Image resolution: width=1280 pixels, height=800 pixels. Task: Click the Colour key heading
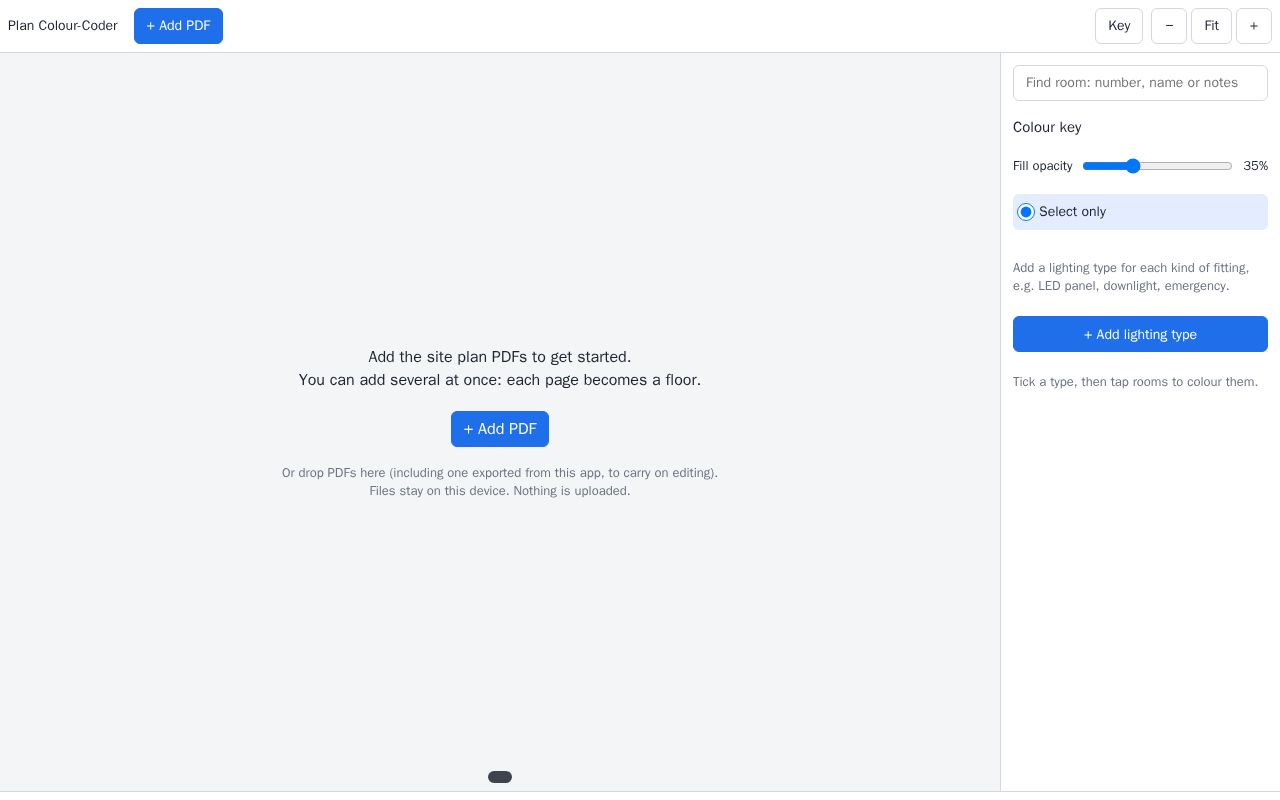click(1047, 127)
